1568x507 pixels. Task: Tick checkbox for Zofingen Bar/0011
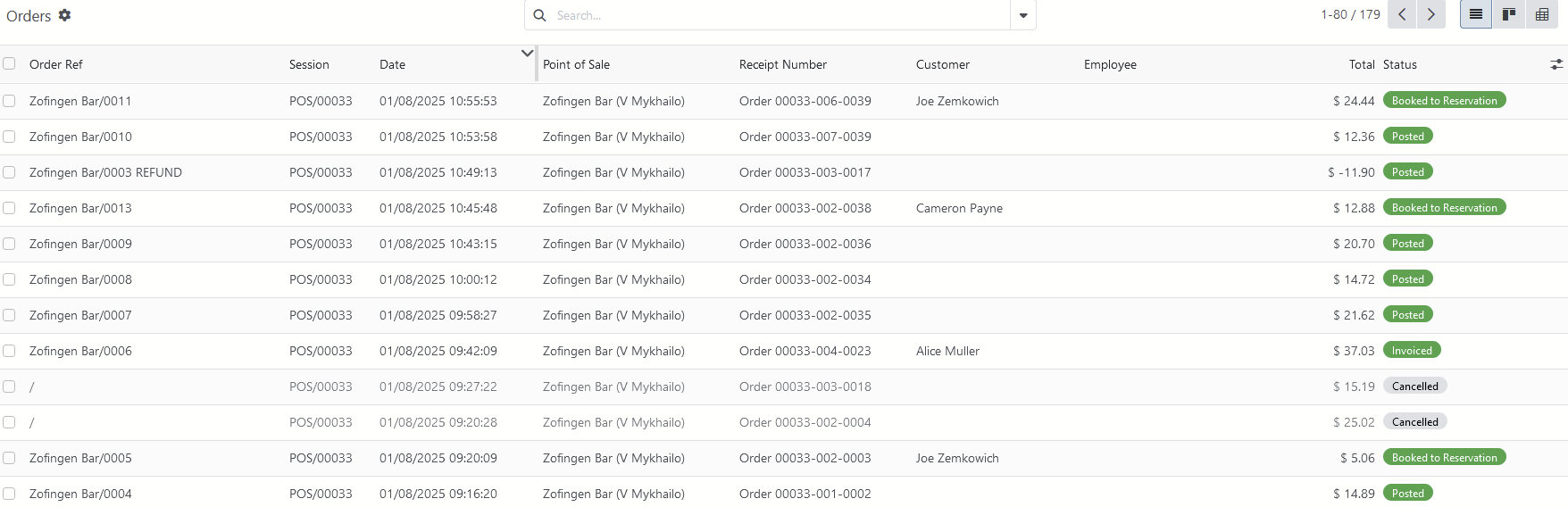tap(9, 101)
